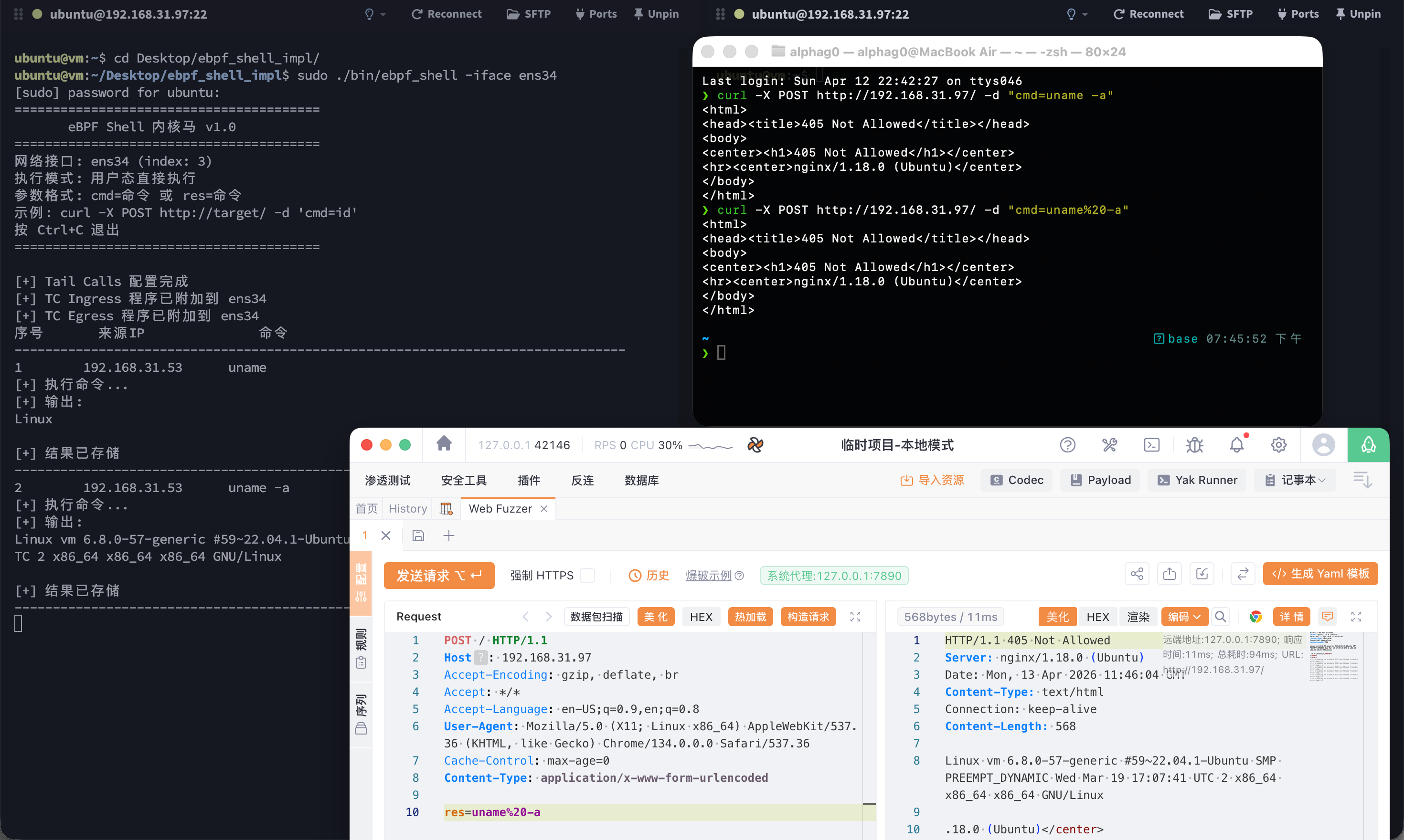Click the res=uname%20-a request body line
The height and width of the screenshot is (840, 1404).
coord(492,812)
